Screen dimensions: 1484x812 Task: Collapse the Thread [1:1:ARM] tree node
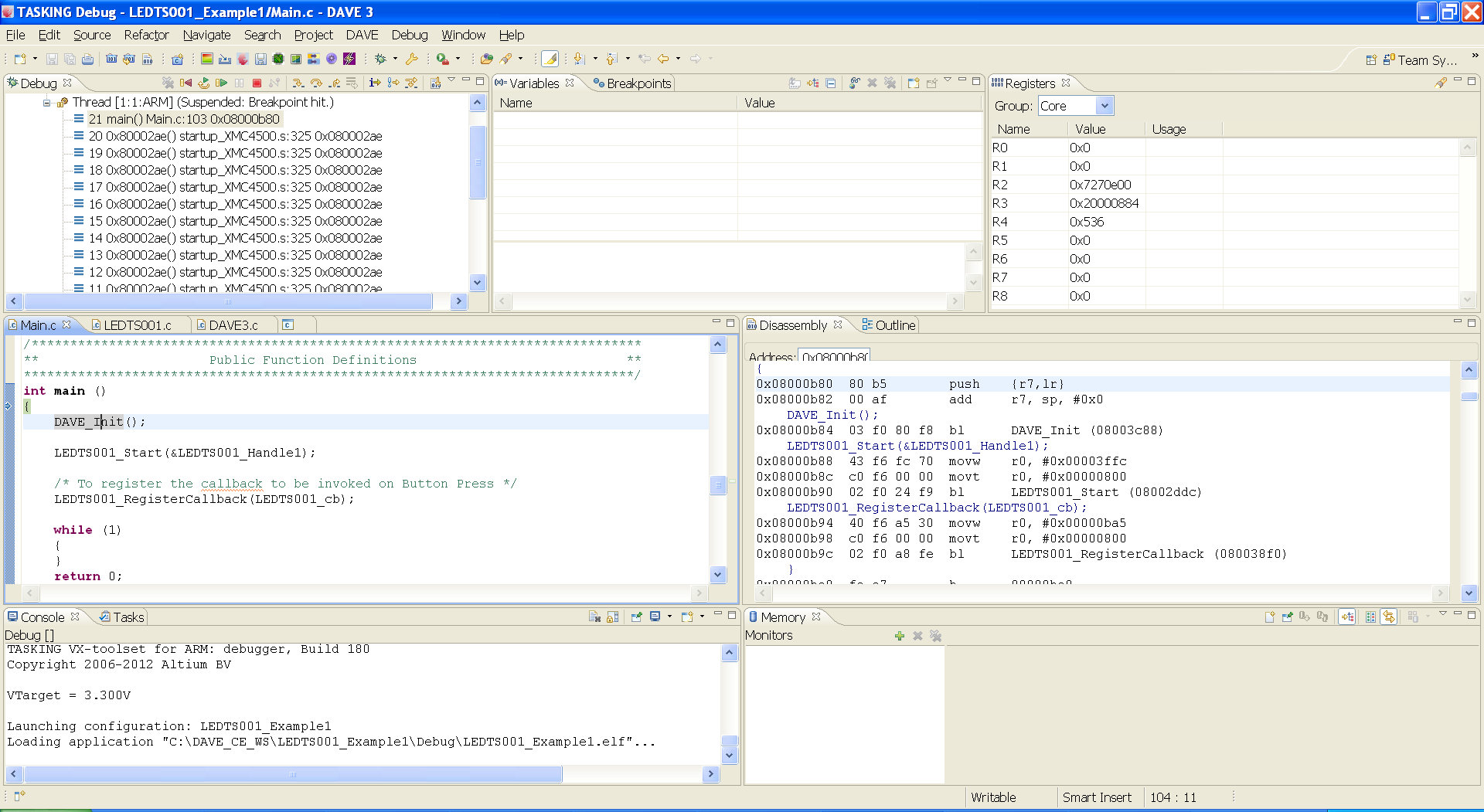47,102
